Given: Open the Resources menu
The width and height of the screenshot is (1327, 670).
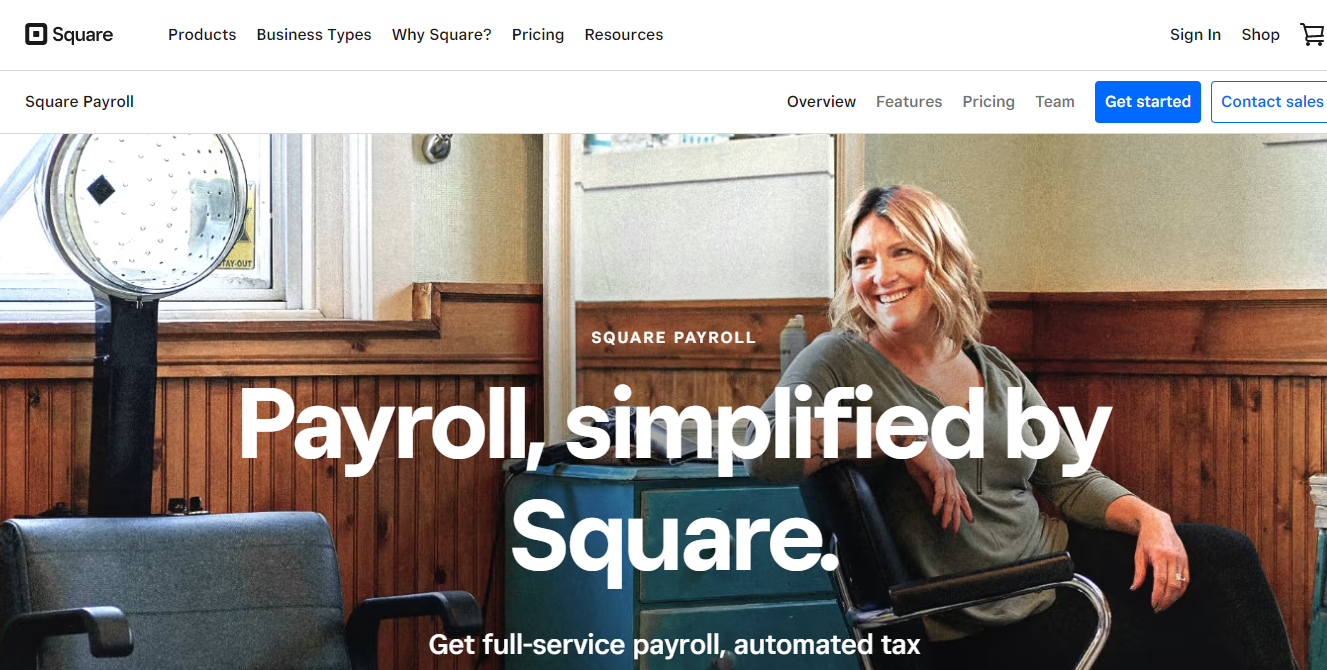Looking at the screenshot, I should (624, 35).
